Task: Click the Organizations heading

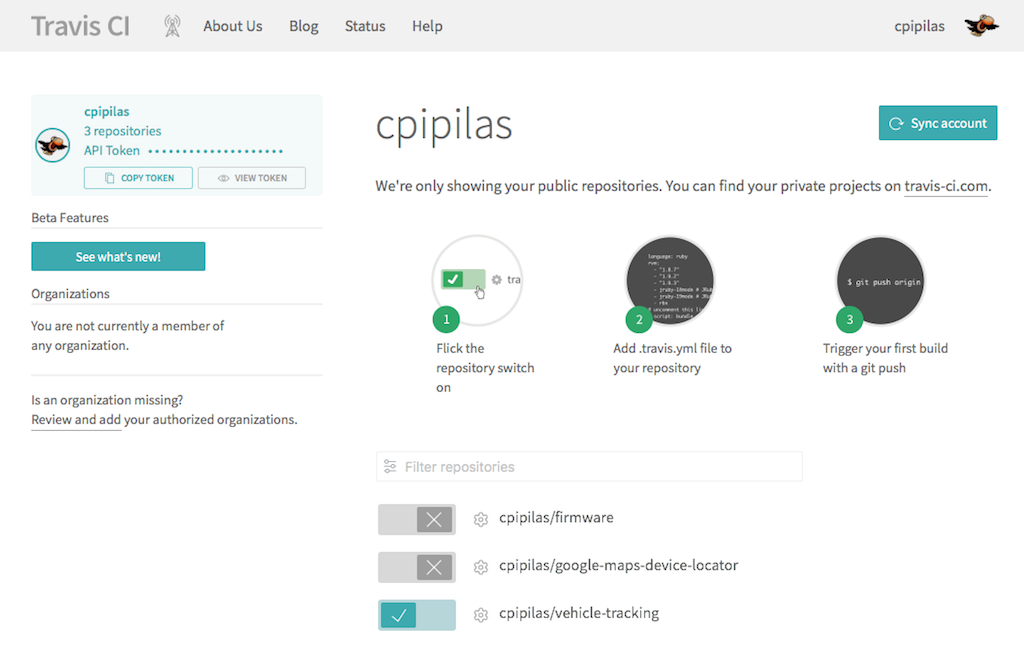Action: pyautogui.click(x=71, y=294)
